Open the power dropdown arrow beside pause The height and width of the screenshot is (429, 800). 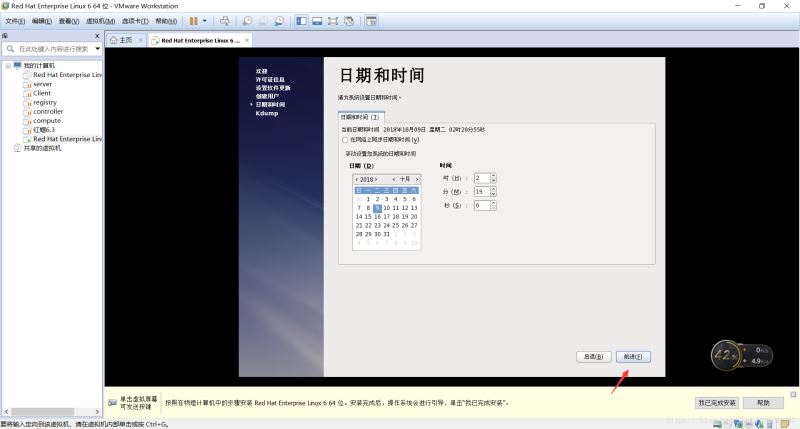pos(206,20)
